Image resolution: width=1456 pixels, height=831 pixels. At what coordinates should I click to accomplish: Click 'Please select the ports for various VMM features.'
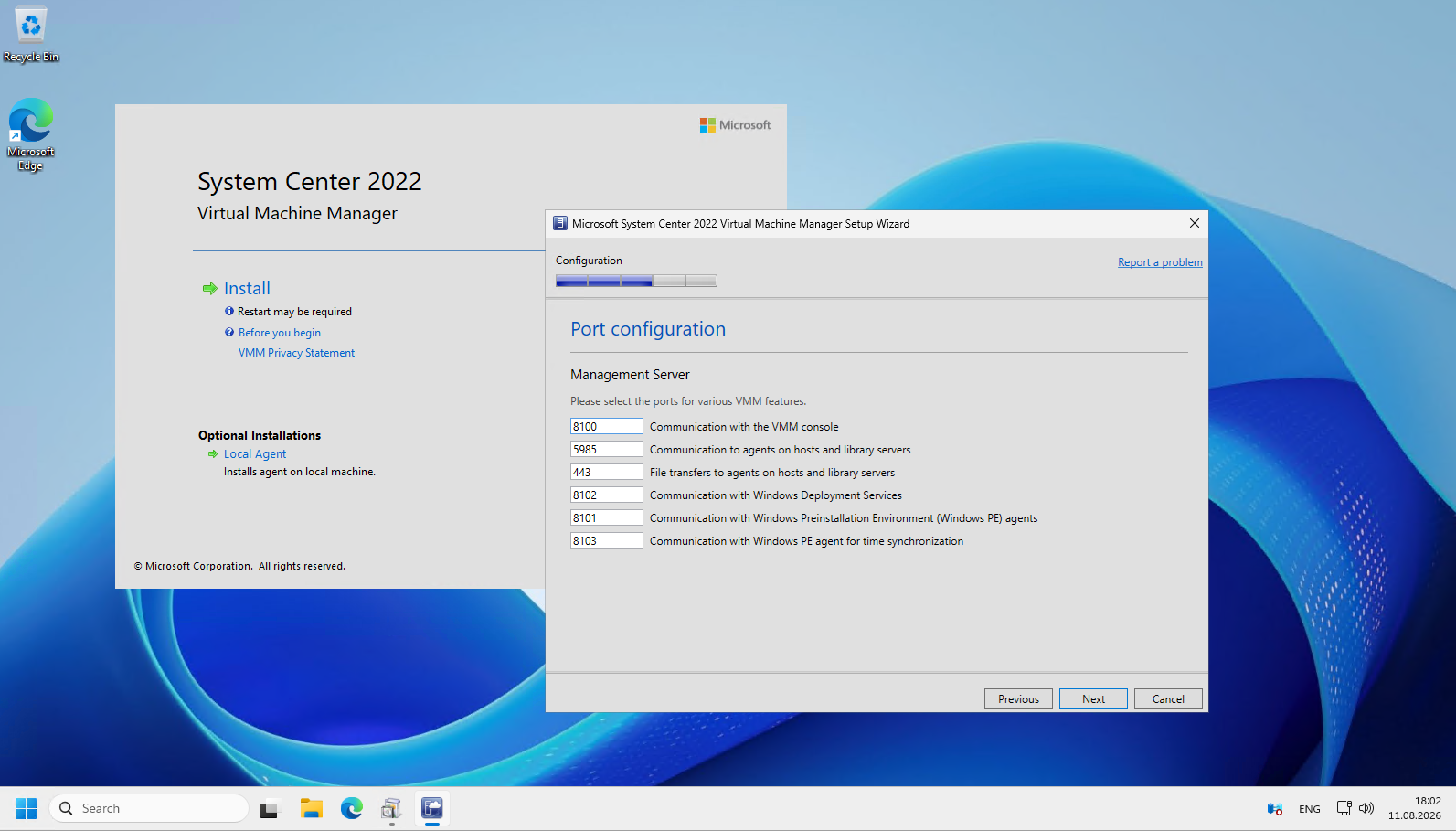click(688, 401)
